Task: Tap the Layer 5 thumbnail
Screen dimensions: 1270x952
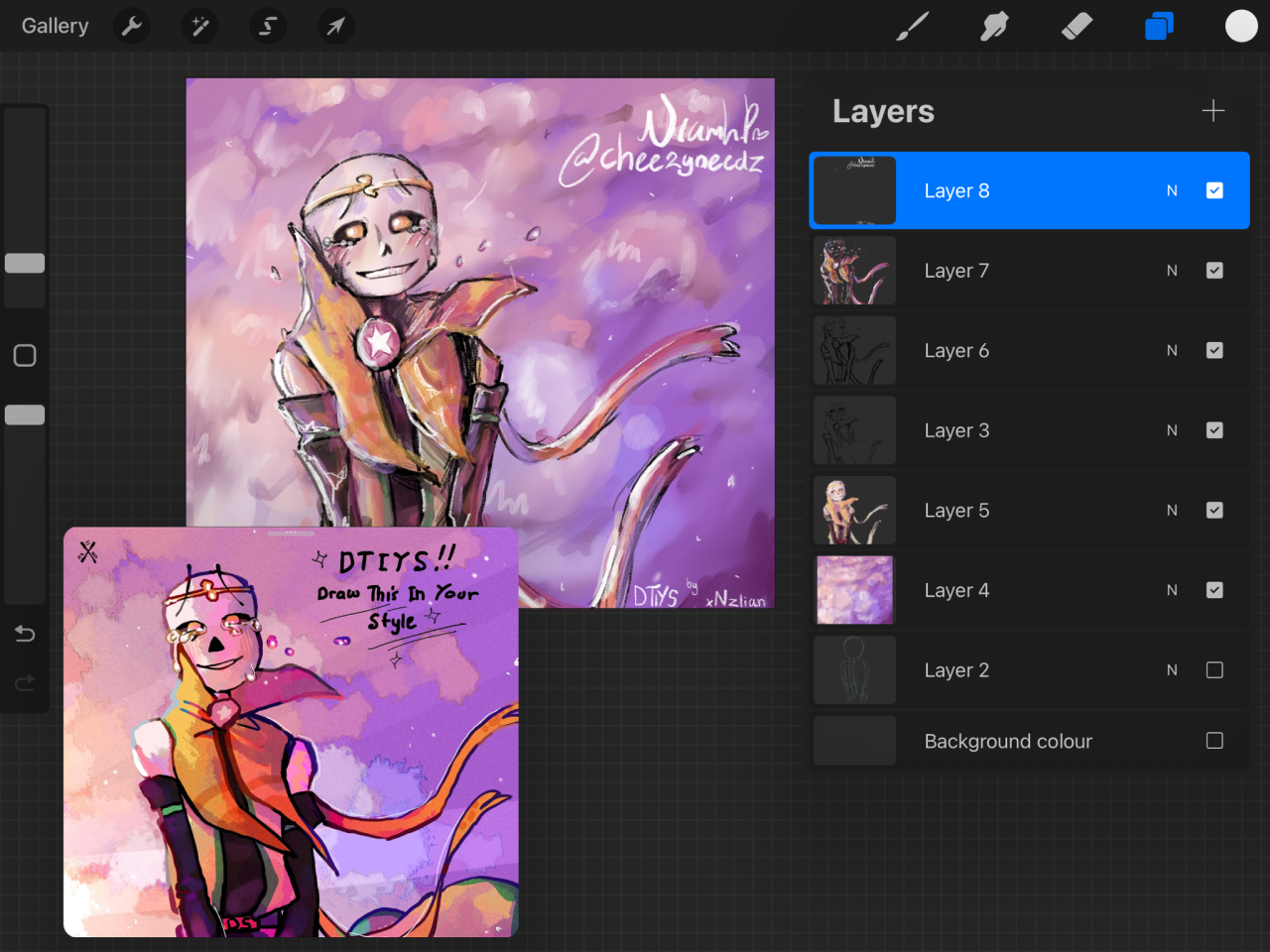Action: point(854,510)
